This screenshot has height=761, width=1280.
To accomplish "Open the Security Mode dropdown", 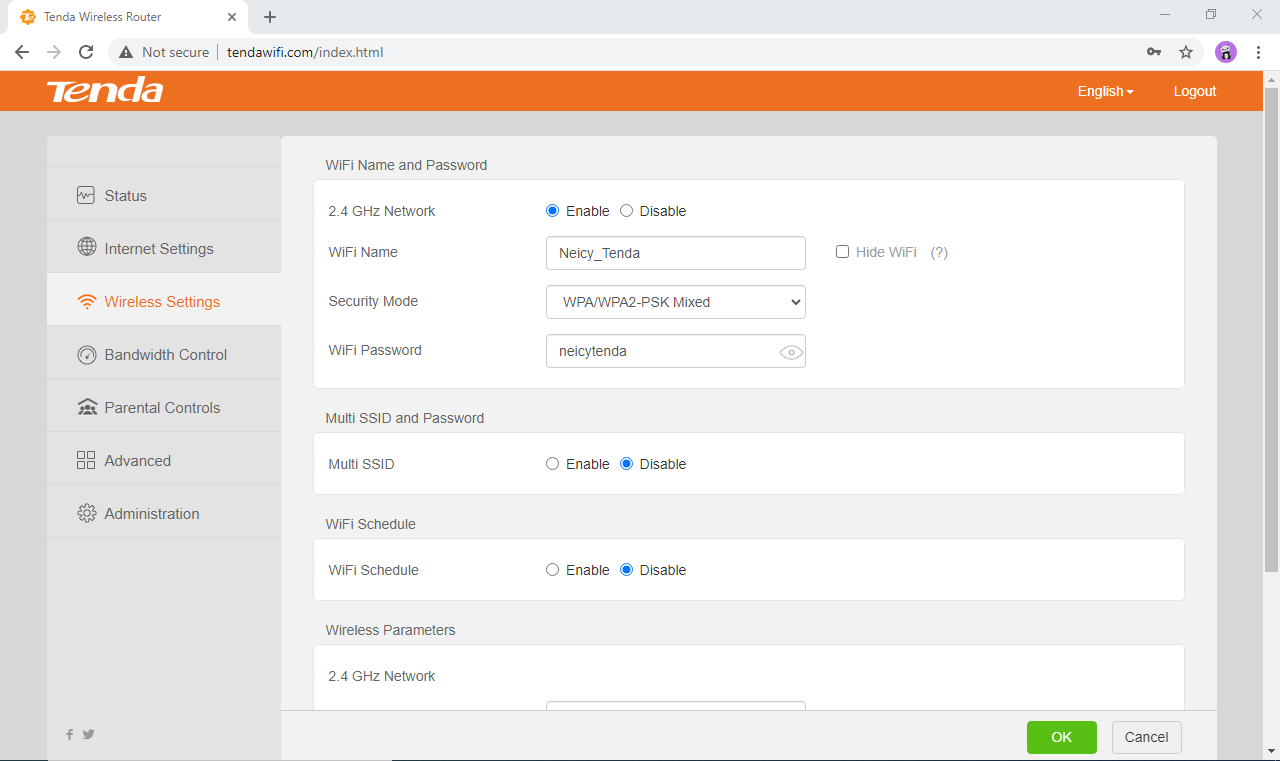I will tap(676, 302).
